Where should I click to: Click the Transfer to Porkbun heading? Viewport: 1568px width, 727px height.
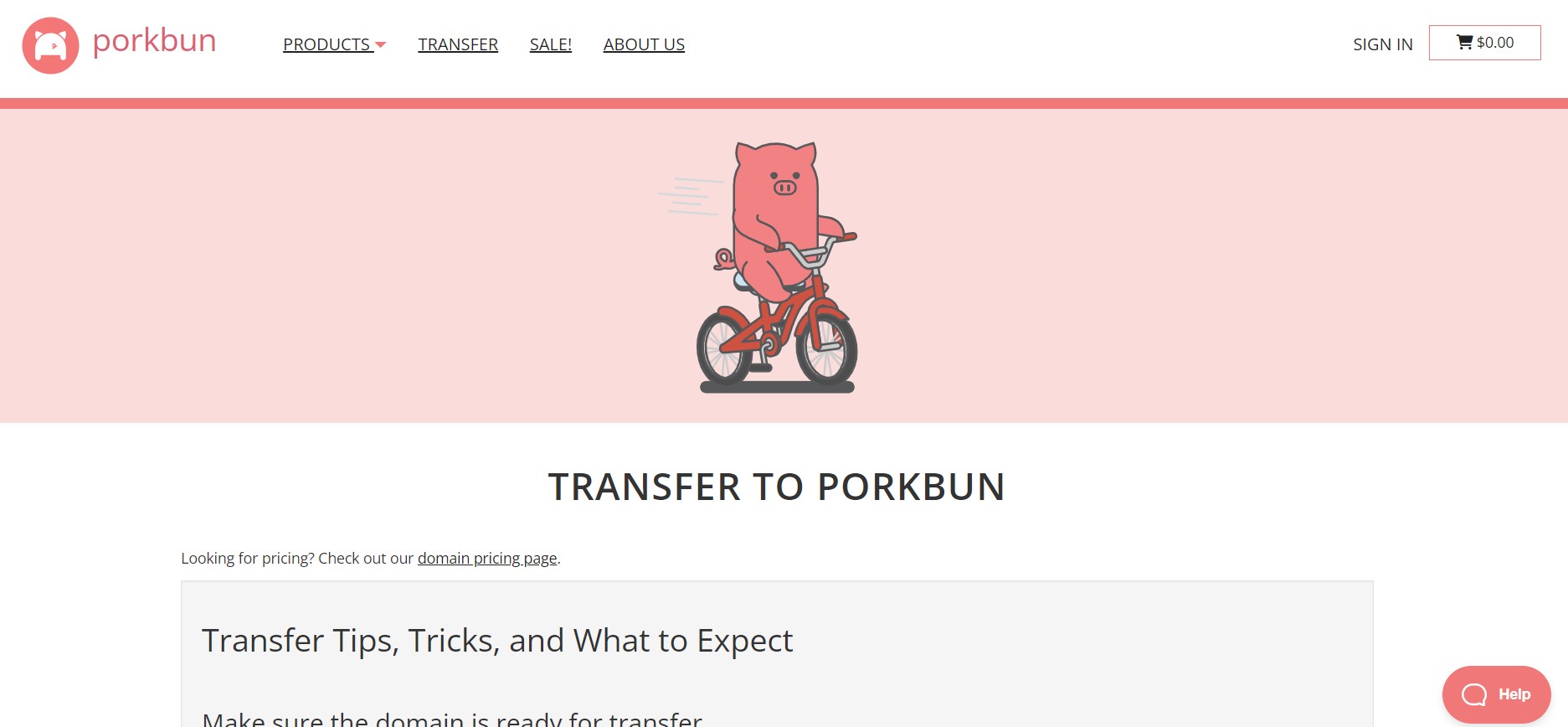777,487
